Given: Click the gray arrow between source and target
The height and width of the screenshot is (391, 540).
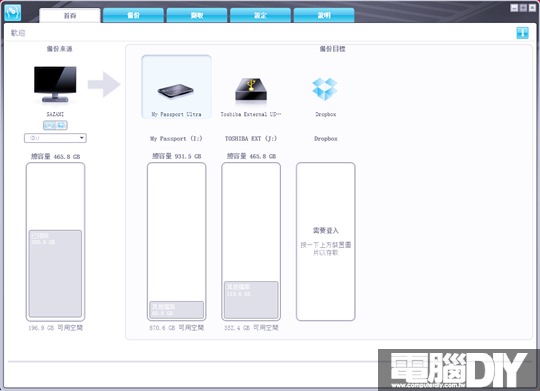Looking at the screenshot, I should click(x=104, y=84).
